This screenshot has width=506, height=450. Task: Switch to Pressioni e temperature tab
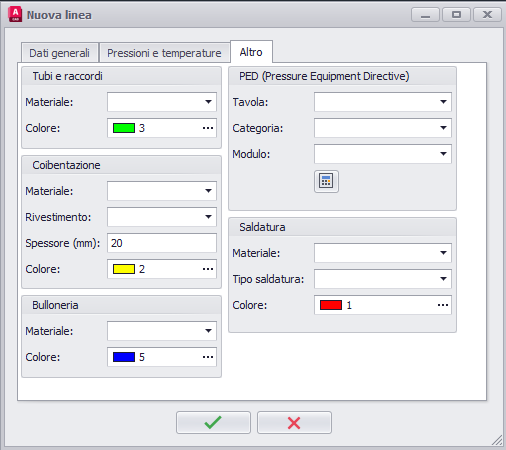(164, 53)
